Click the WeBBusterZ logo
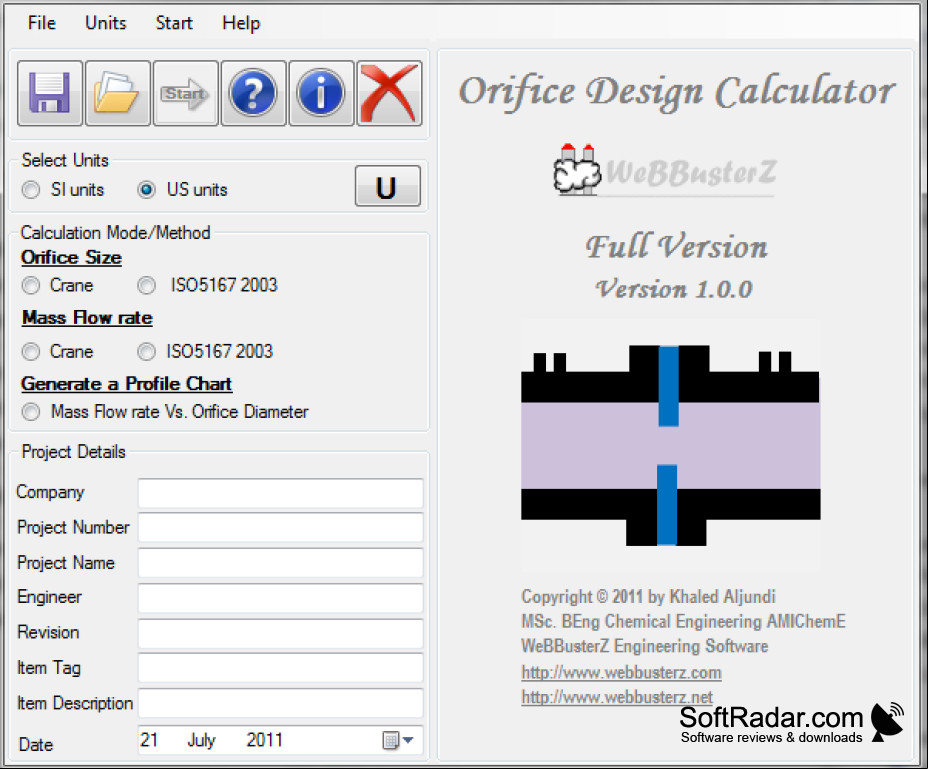The height and width of the screenshot is (769, 928). pyautogui.click(x=665, y=171)
